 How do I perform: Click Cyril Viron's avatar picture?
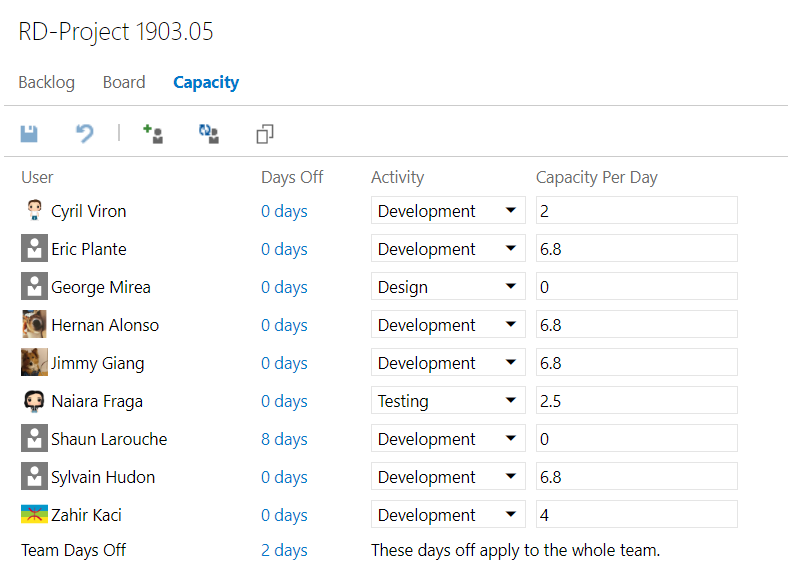point(34,211)
